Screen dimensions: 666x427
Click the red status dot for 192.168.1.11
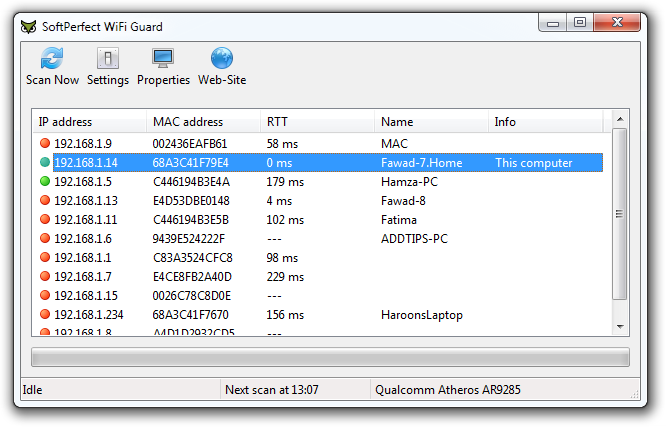click(45, 219)
